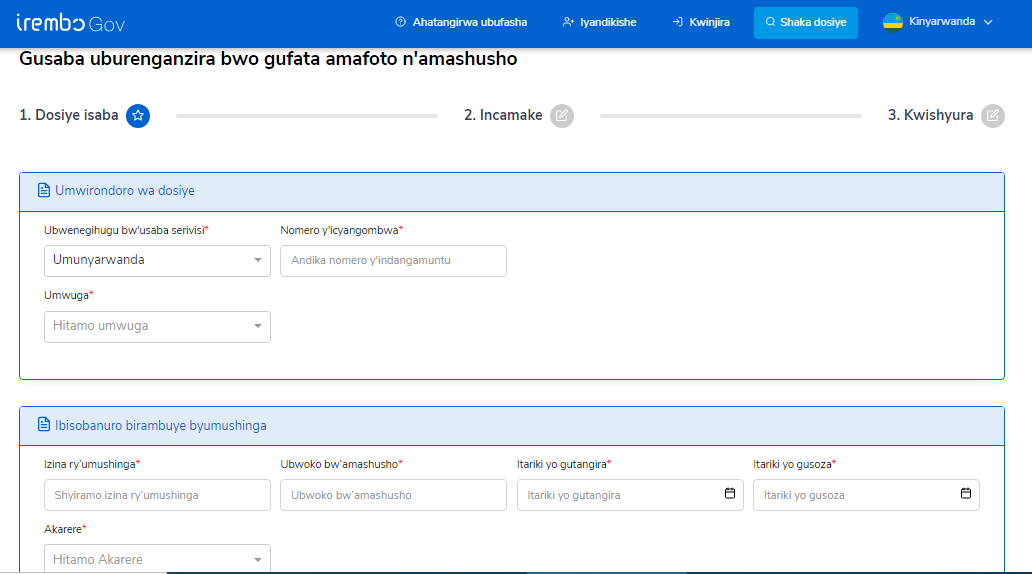Open the Hitamo umwuga dropdown
Screen dimensions: 1032x574
pos(157,326)
